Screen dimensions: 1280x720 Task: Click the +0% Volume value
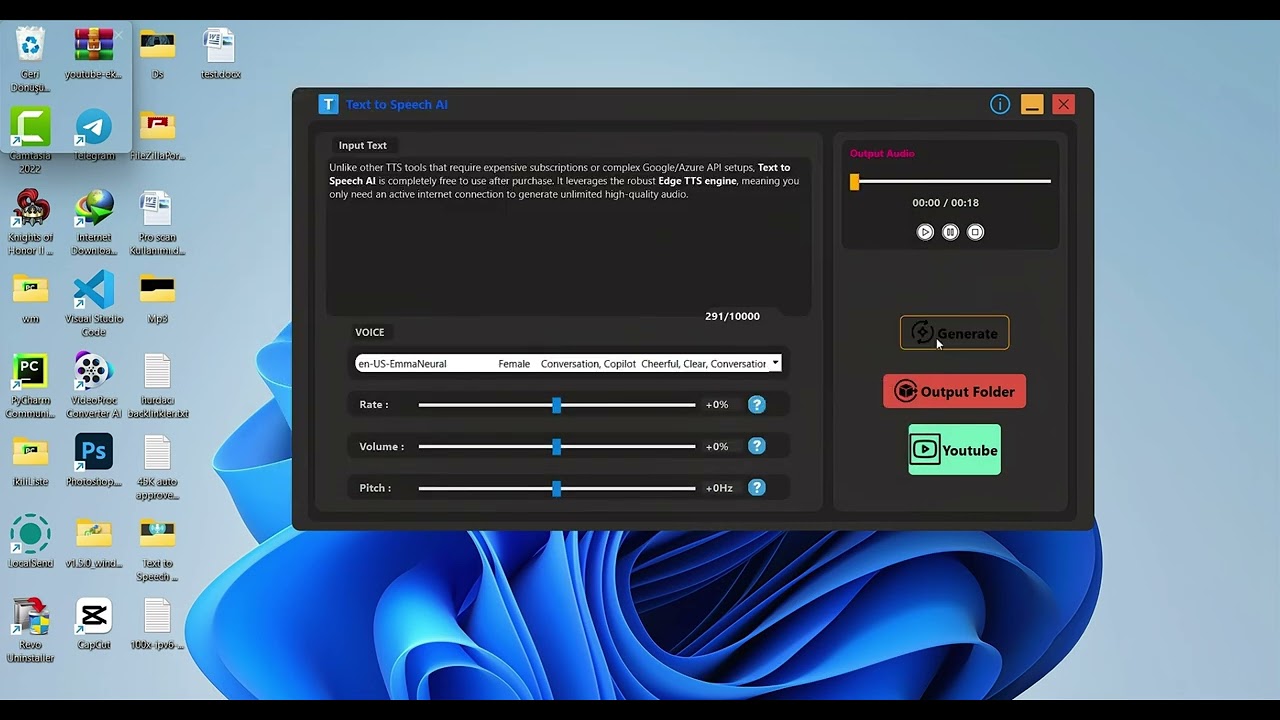coord(717,446)
